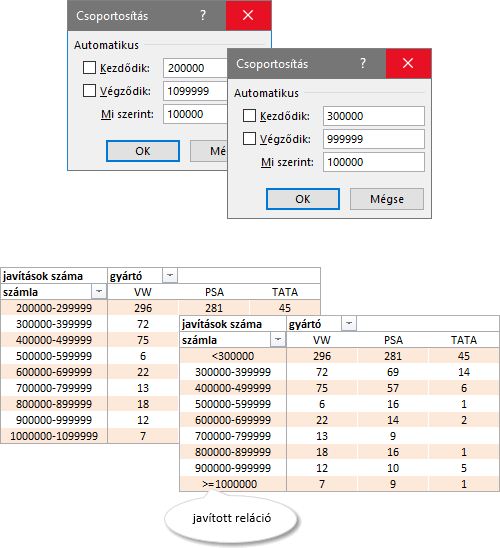Viewport: 500px width, 548px height.
Task: Confirm with OK in front dialog
Action: click(303, 199)
